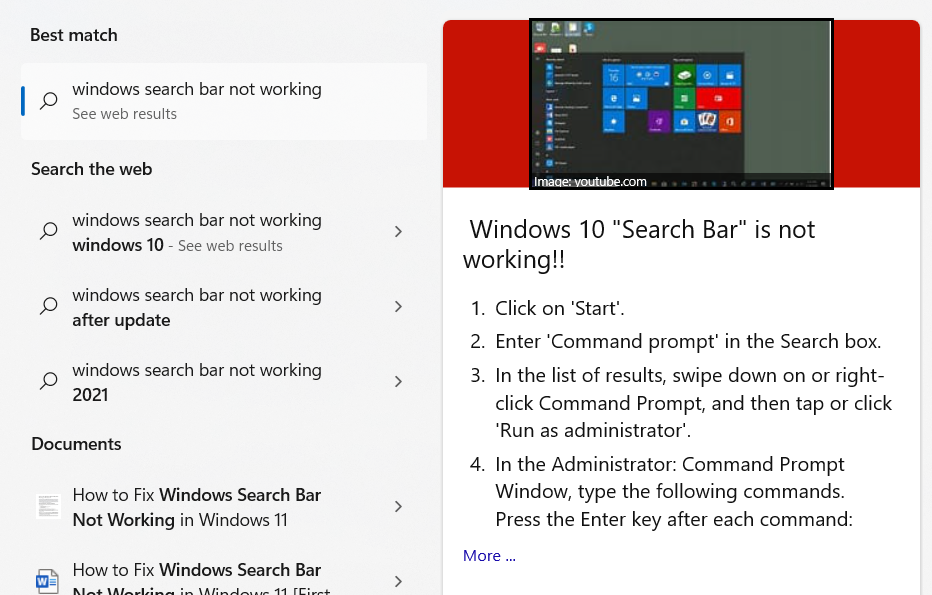Open first 'How to Fix Windows Search Bar' document
The width and height of the screenshot is (932, 595).
coord(196,507)
